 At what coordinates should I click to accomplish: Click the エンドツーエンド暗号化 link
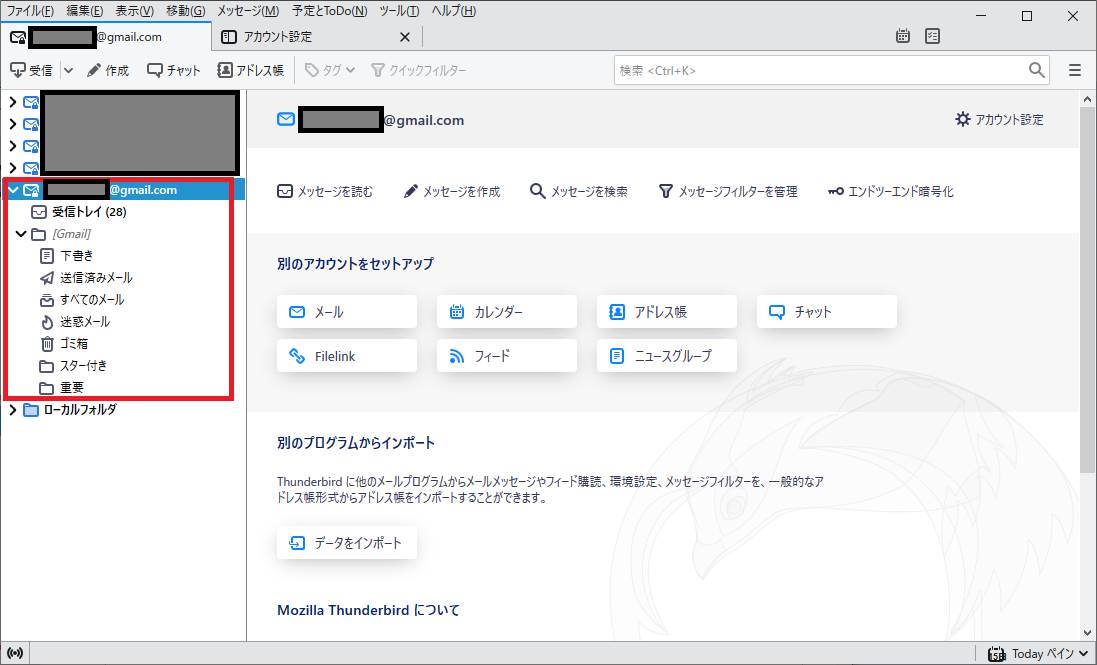890,191
